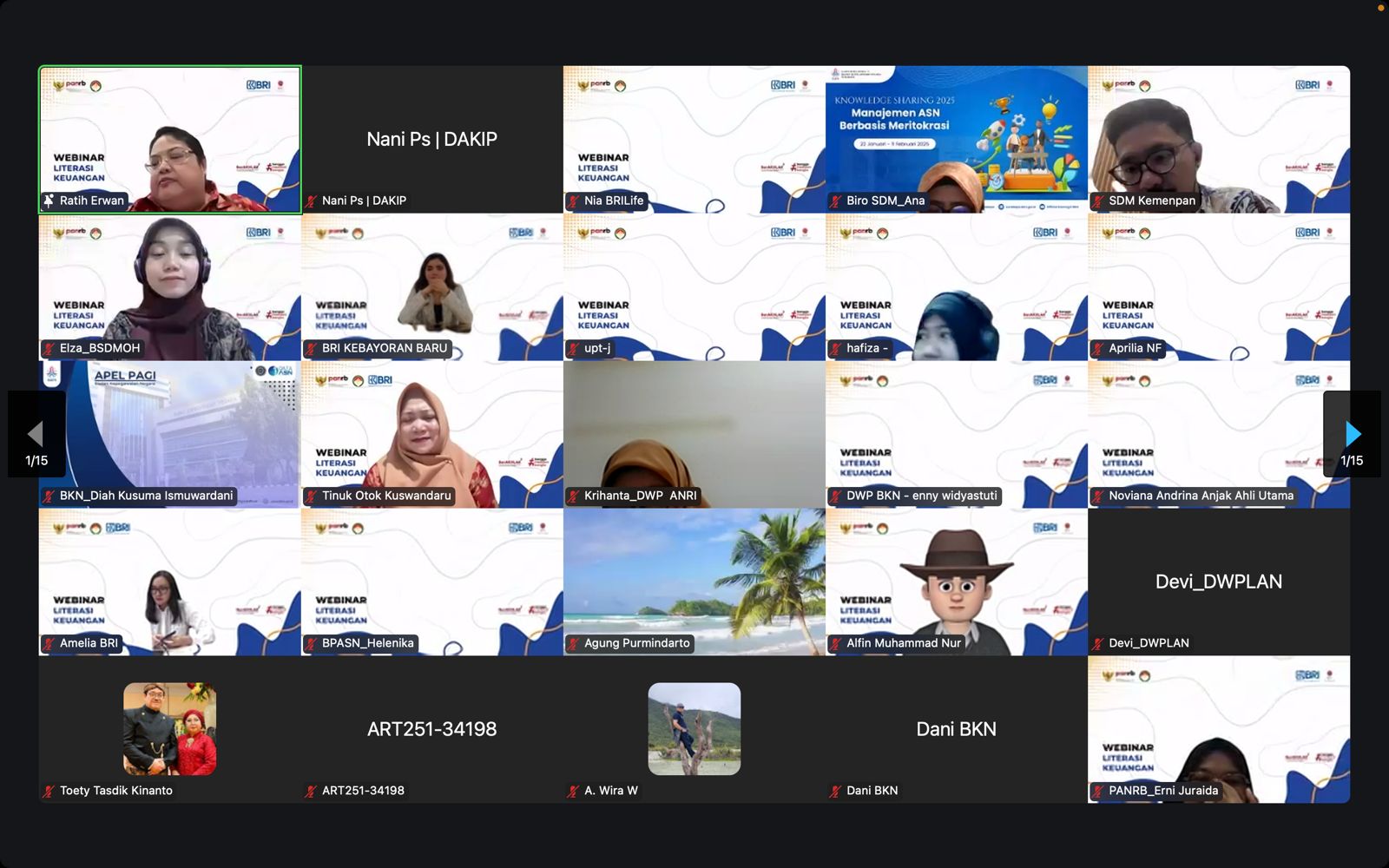
Task: Click the muted mic icon next to Elza_BSDMOH
Action: 49,348
